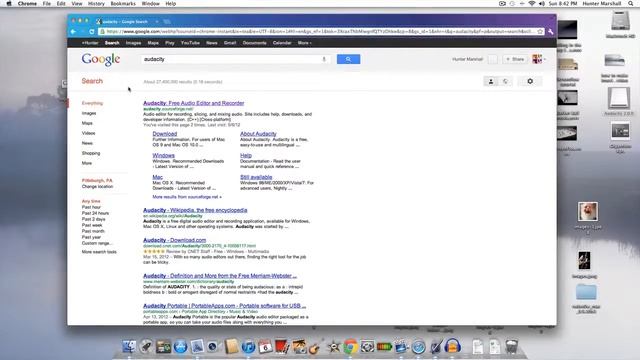Image resolution: width=640 pixels, height=360 pixels.
Task: Click the Spotlight magnifier in the menu bar
Action: pos(631,4)
